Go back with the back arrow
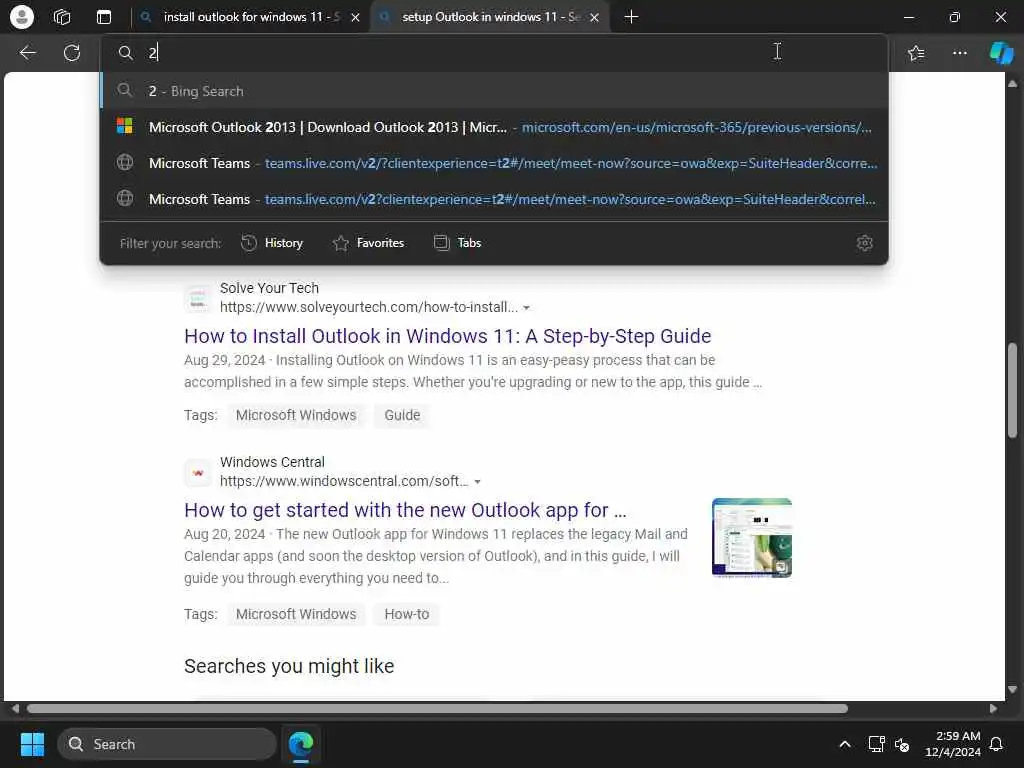 [x=27, y=53]
